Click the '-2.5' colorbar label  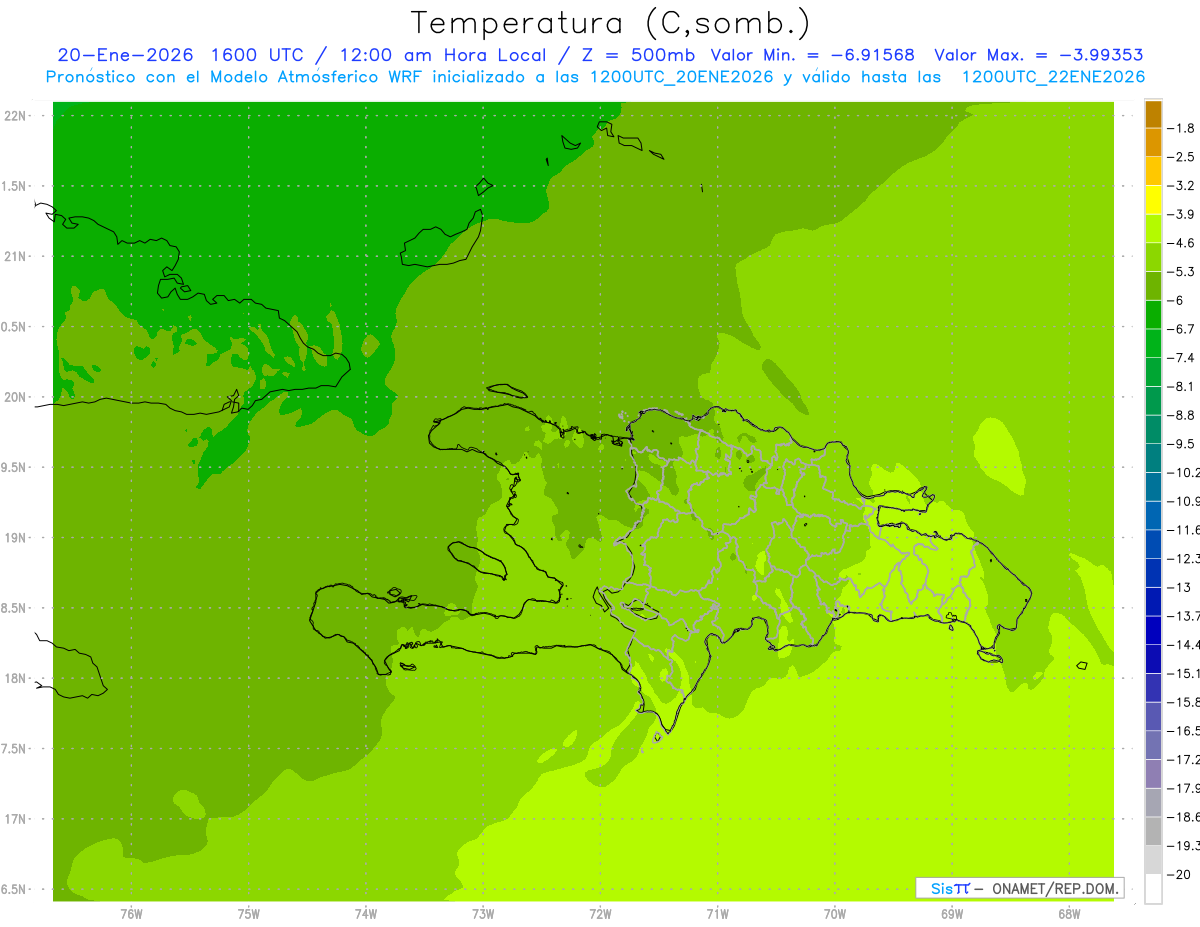[1181, 157]
